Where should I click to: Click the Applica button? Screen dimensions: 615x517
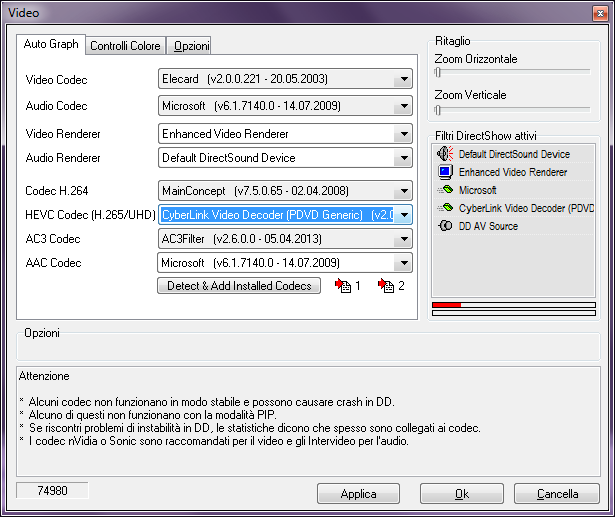pos(358,493)
